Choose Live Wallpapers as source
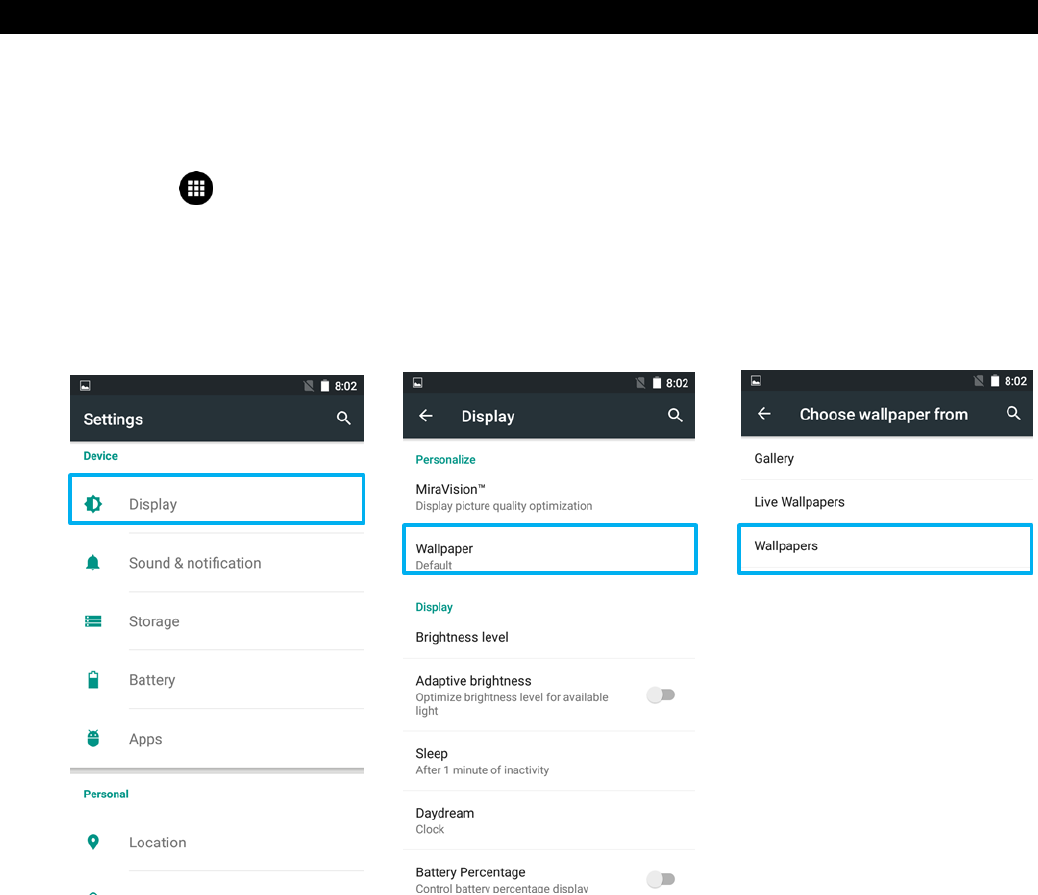The width and height of the screenshot is (1038, 895). point(886,502)
